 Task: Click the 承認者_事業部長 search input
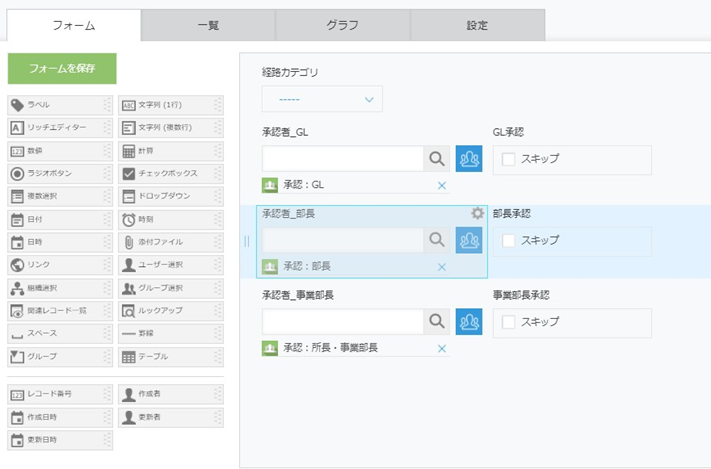click(x=343, y=322)
